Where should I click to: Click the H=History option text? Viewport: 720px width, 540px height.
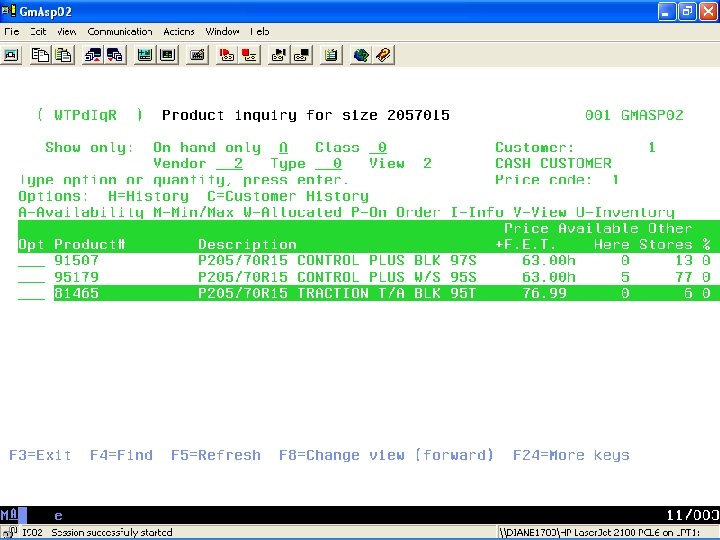point(148,196)
